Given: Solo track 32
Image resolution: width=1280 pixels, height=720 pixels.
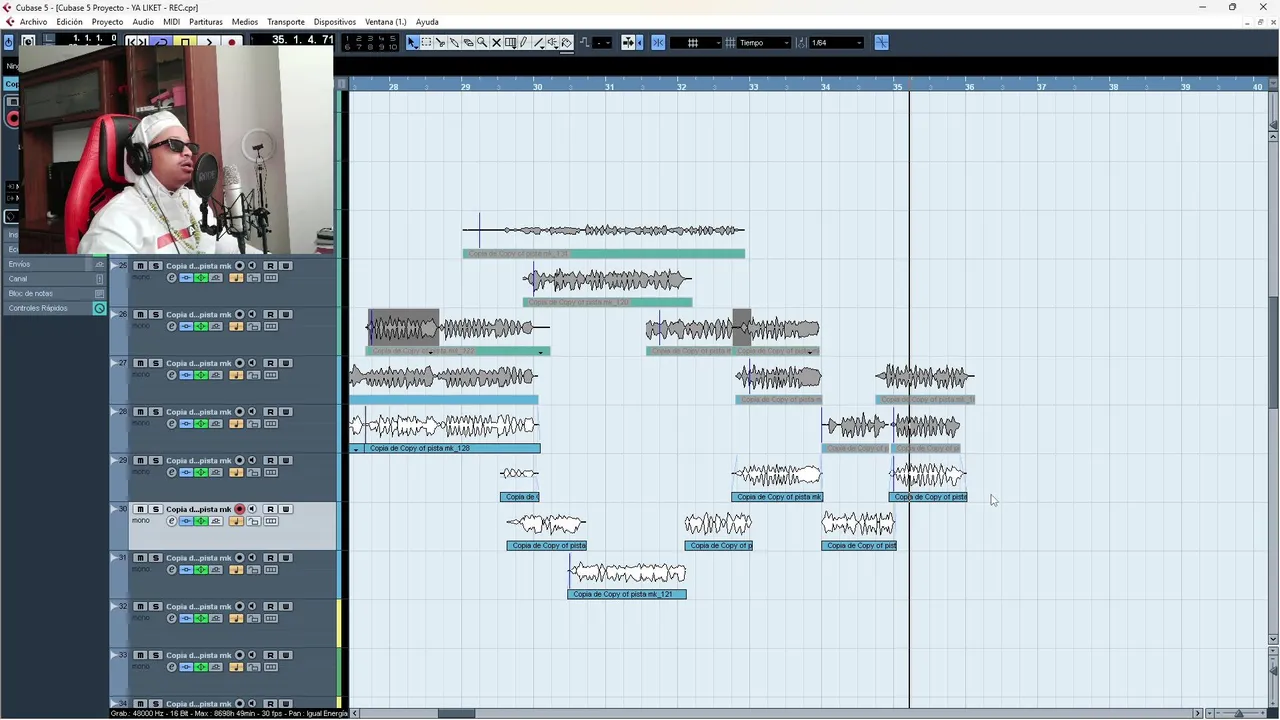Looking at the screenshot, I should pyautogui.click(x=156, y=607).
